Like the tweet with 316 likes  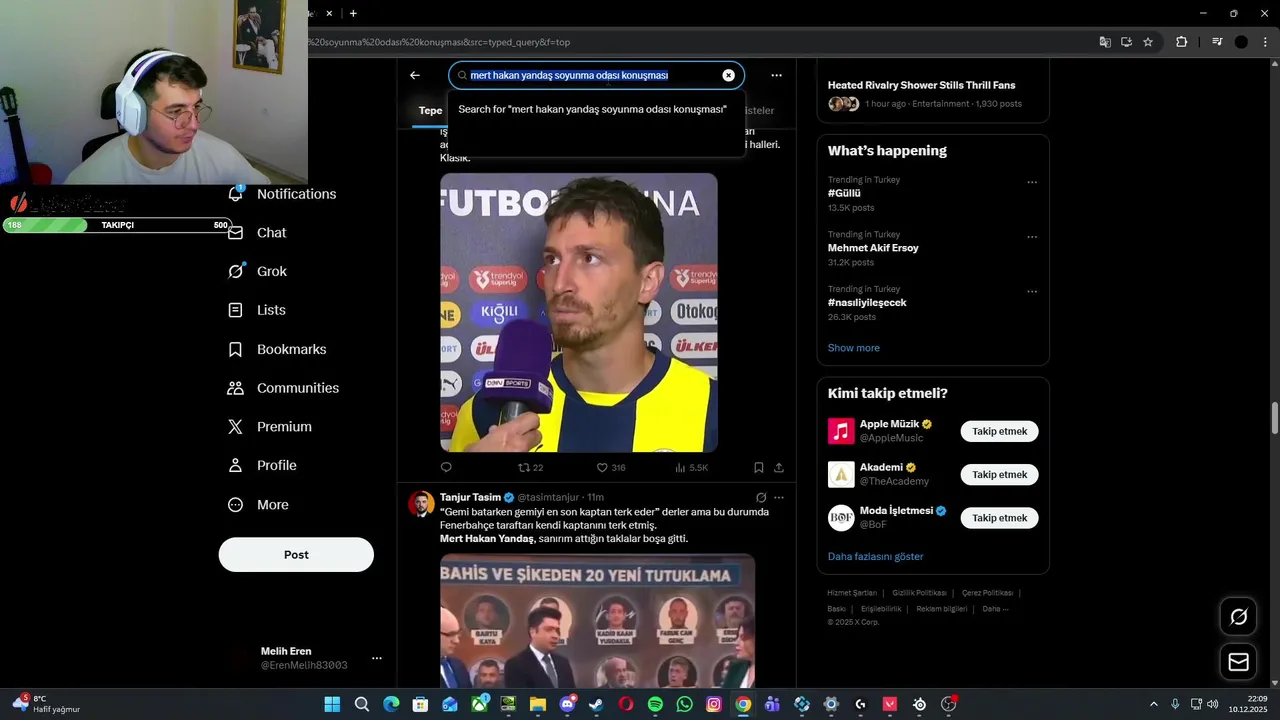611,467
